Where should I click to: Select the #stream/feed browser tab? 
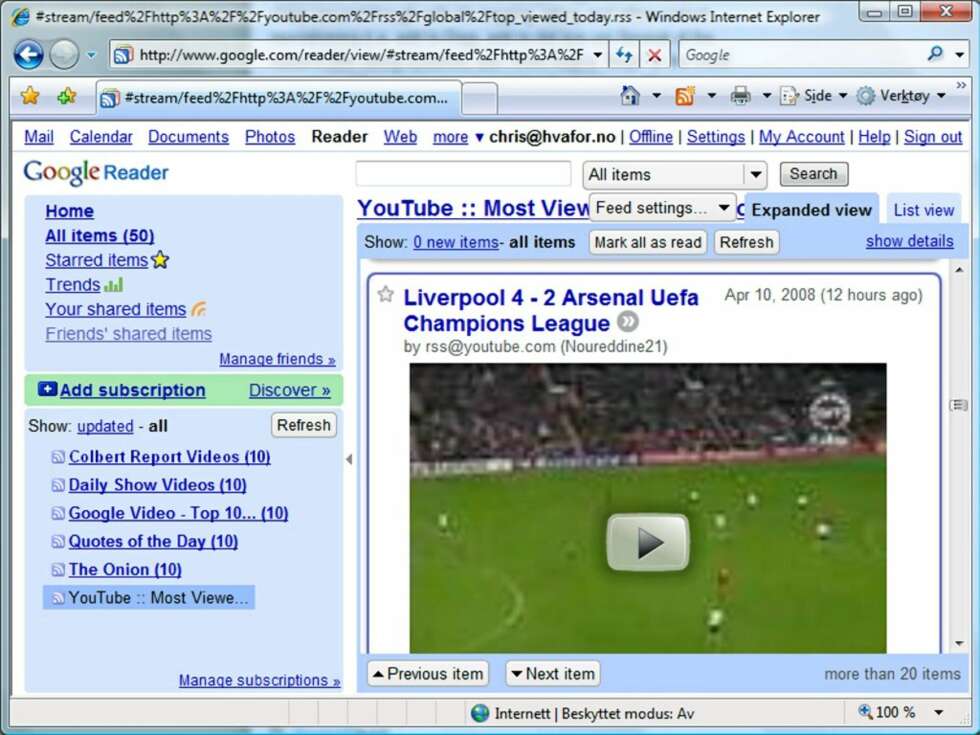pyautogui.click(x=279, y=98)
